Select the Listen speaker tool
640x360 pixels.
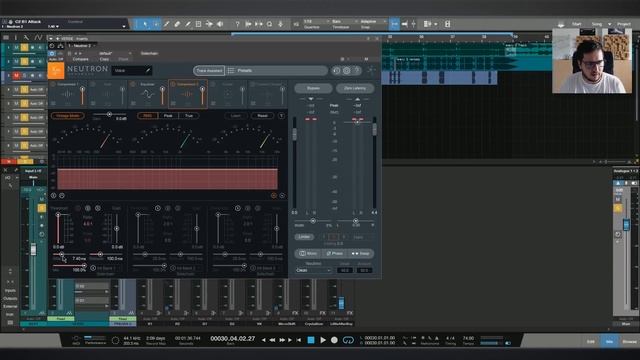pyautogui.click(x=220, y=24)
